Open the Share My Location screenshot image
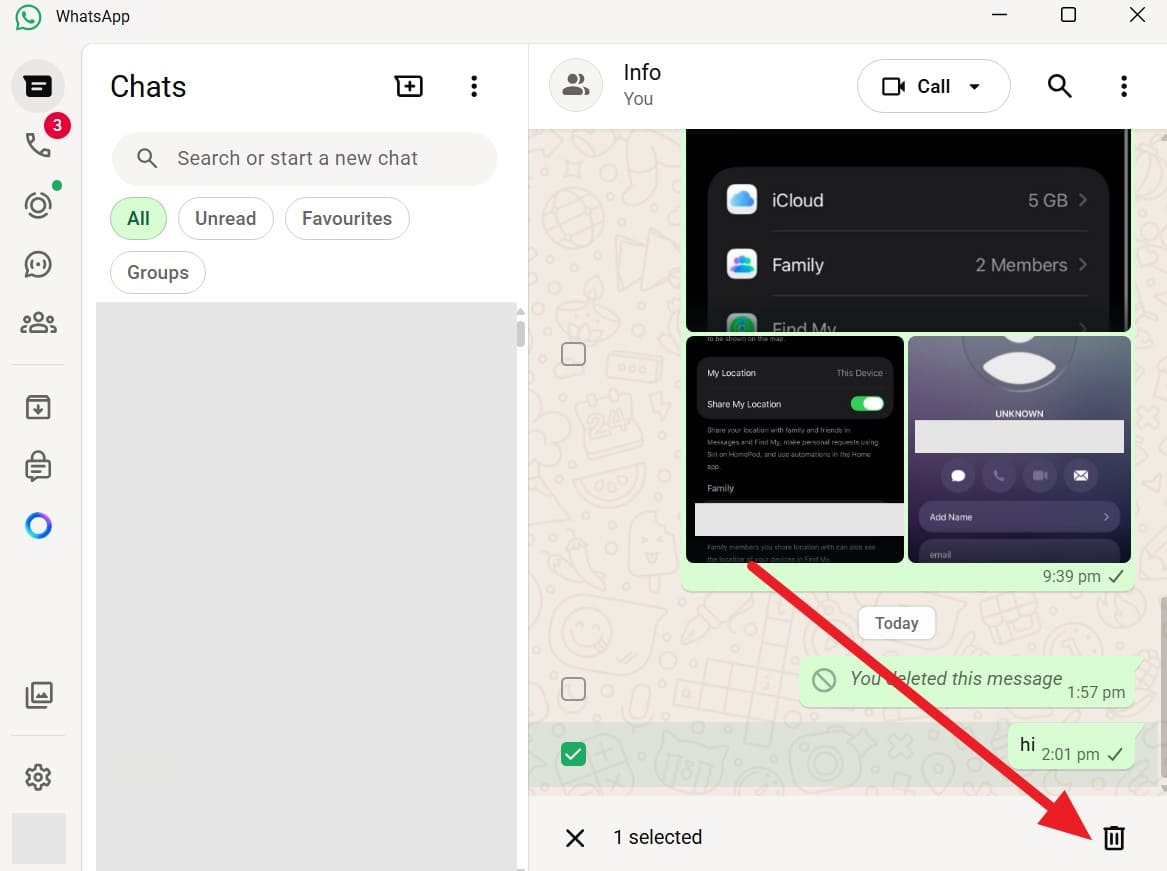The image size is (1167, 871). [795, 449]
